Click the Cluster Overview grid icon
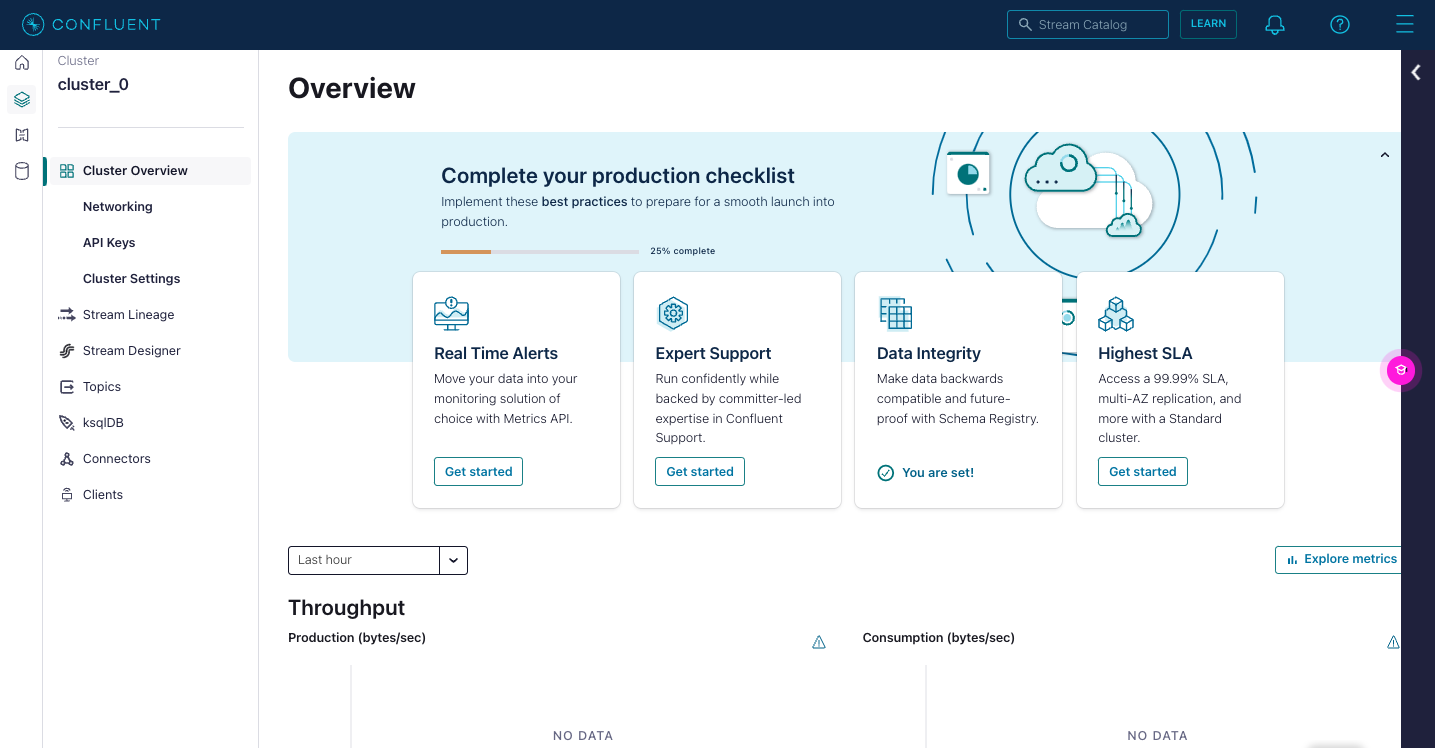 67,171
